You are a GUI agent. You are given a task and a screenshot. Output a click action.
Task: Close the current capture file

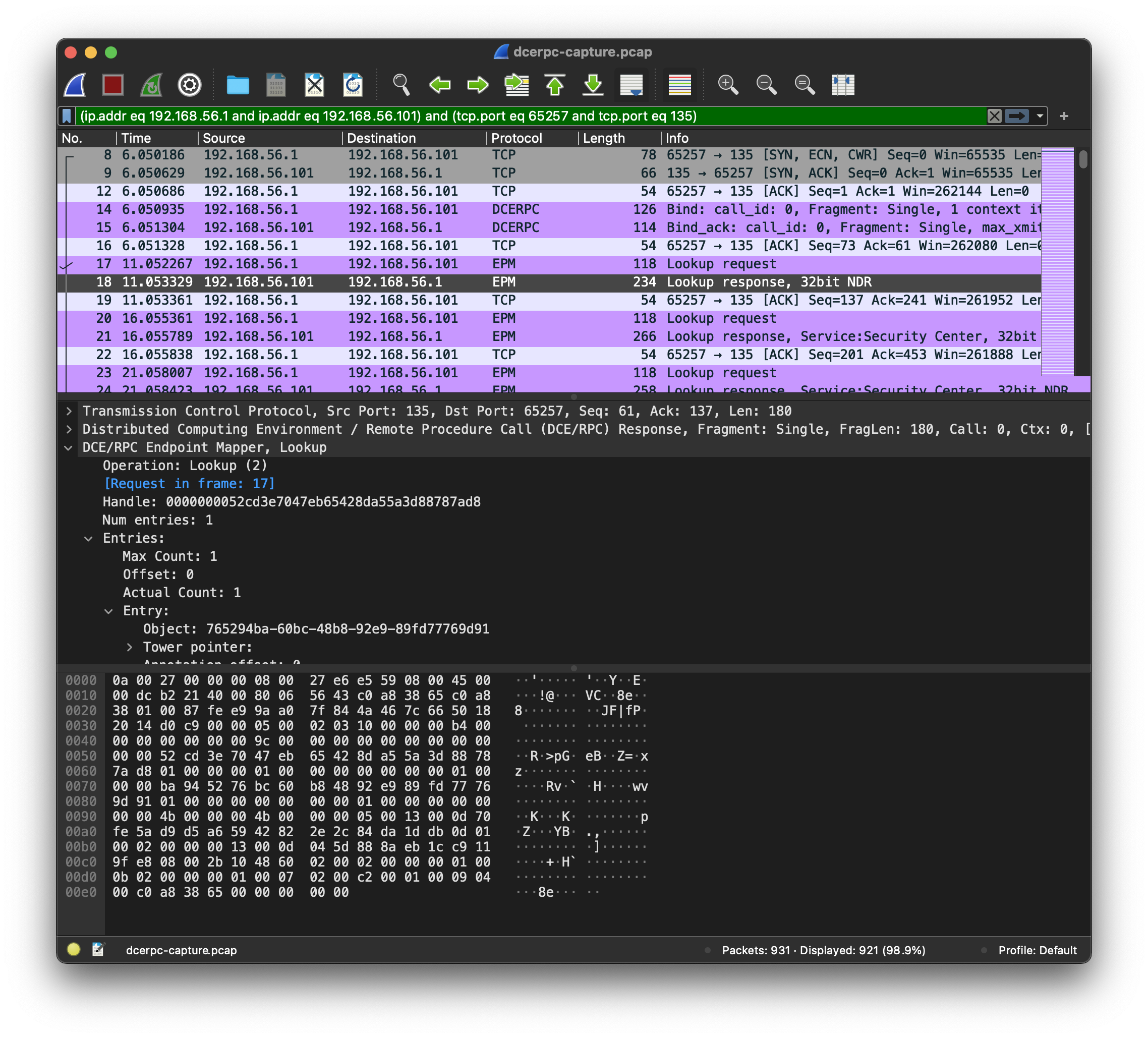[x=314, y=85]
